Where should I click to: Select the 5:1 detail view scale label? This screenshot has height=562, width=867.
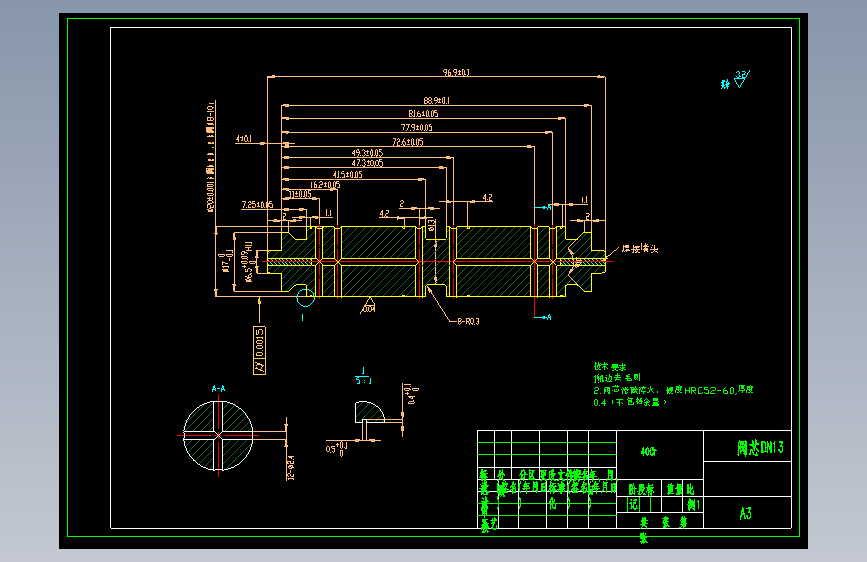(363, 381)
